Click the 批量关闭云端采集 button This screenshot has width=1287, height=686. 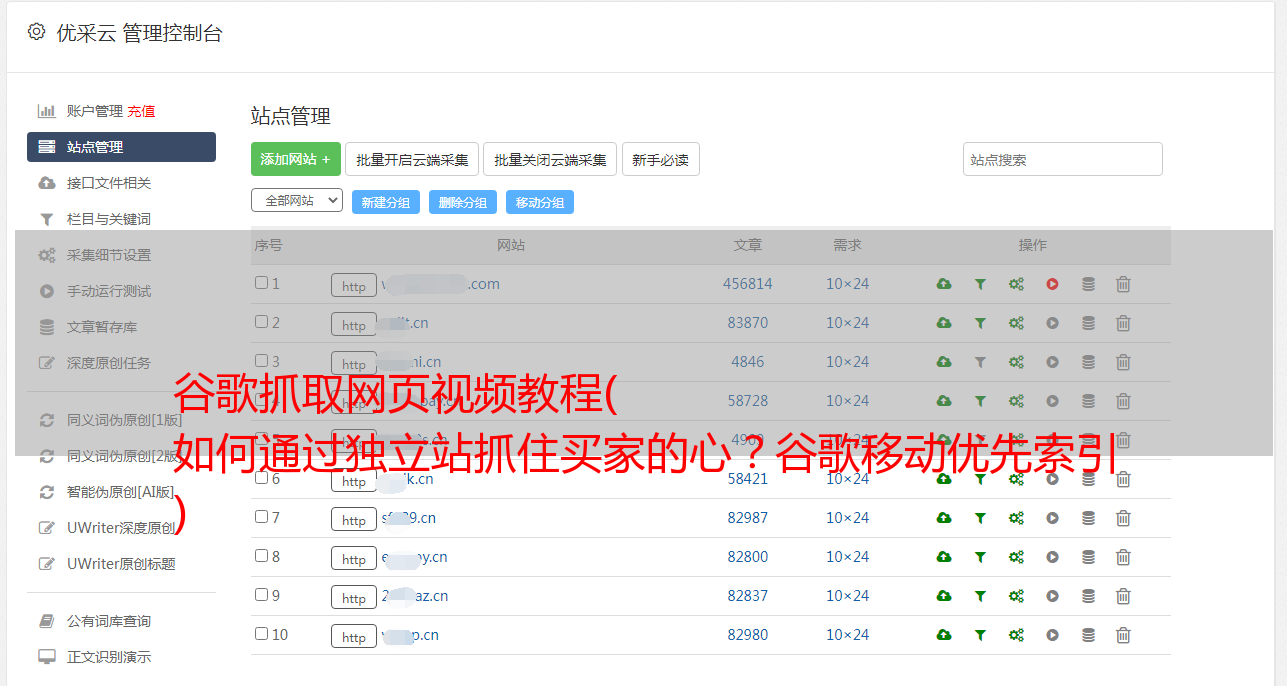[x=550, y=159]
